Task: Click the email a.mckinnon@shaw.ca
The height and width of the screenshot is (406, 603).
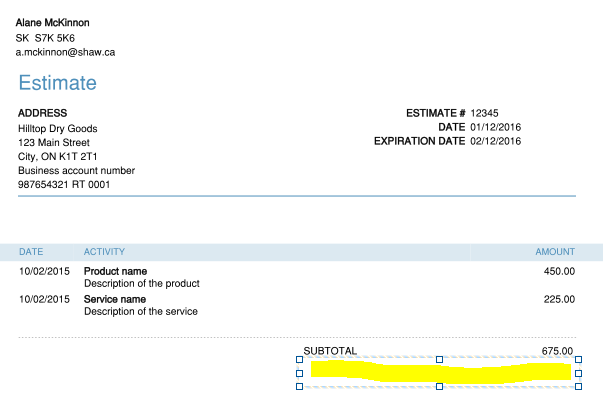Action: 65,52
